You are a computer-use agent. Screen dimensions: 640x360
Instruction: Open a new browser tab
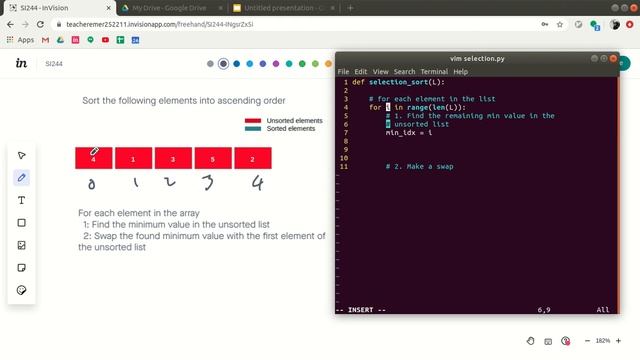pos(350,8)
